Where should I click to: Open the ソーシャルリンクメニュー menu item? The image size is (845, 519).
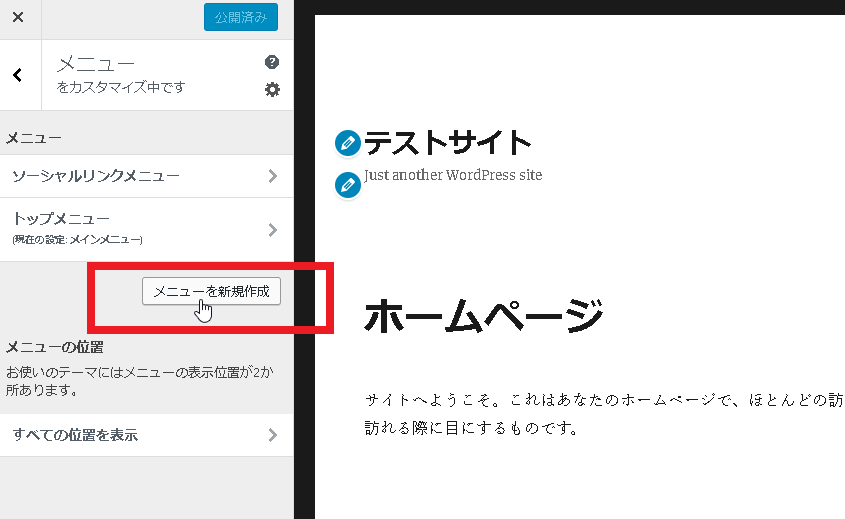point(96,176)
